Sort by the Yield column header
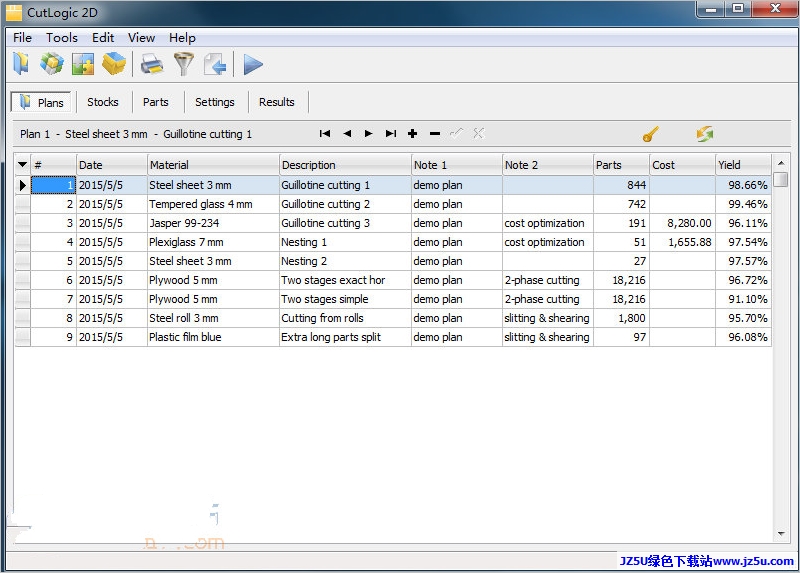 tap(743, 165)
